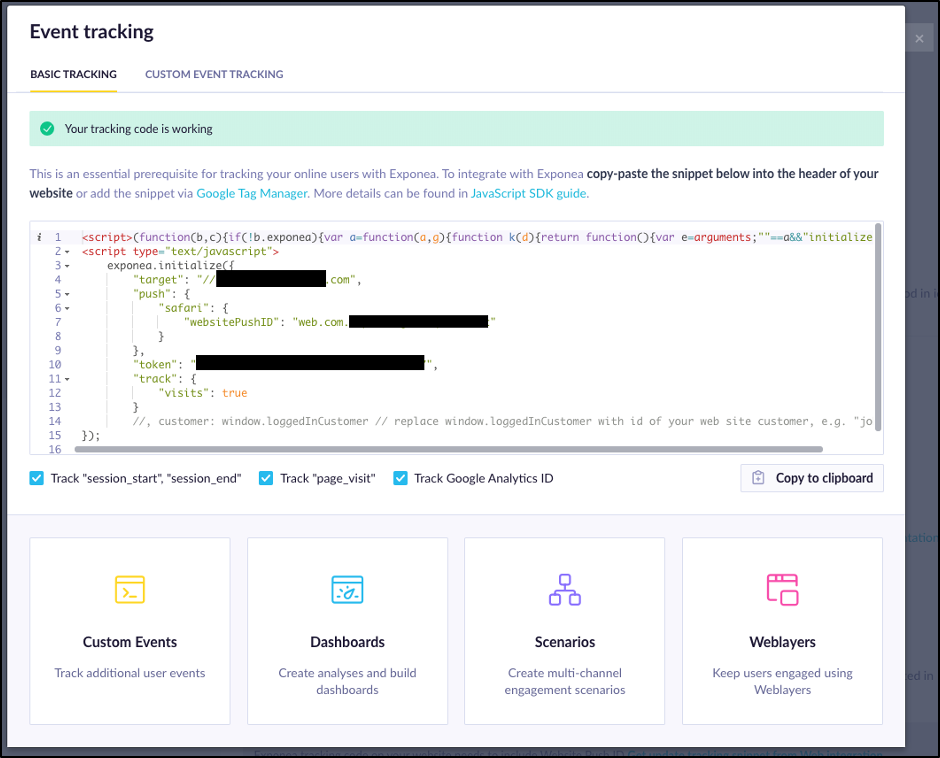This screenshot has height=758, width=940.
Task: Click "Track additional user events" description
Action: [129, 673]
